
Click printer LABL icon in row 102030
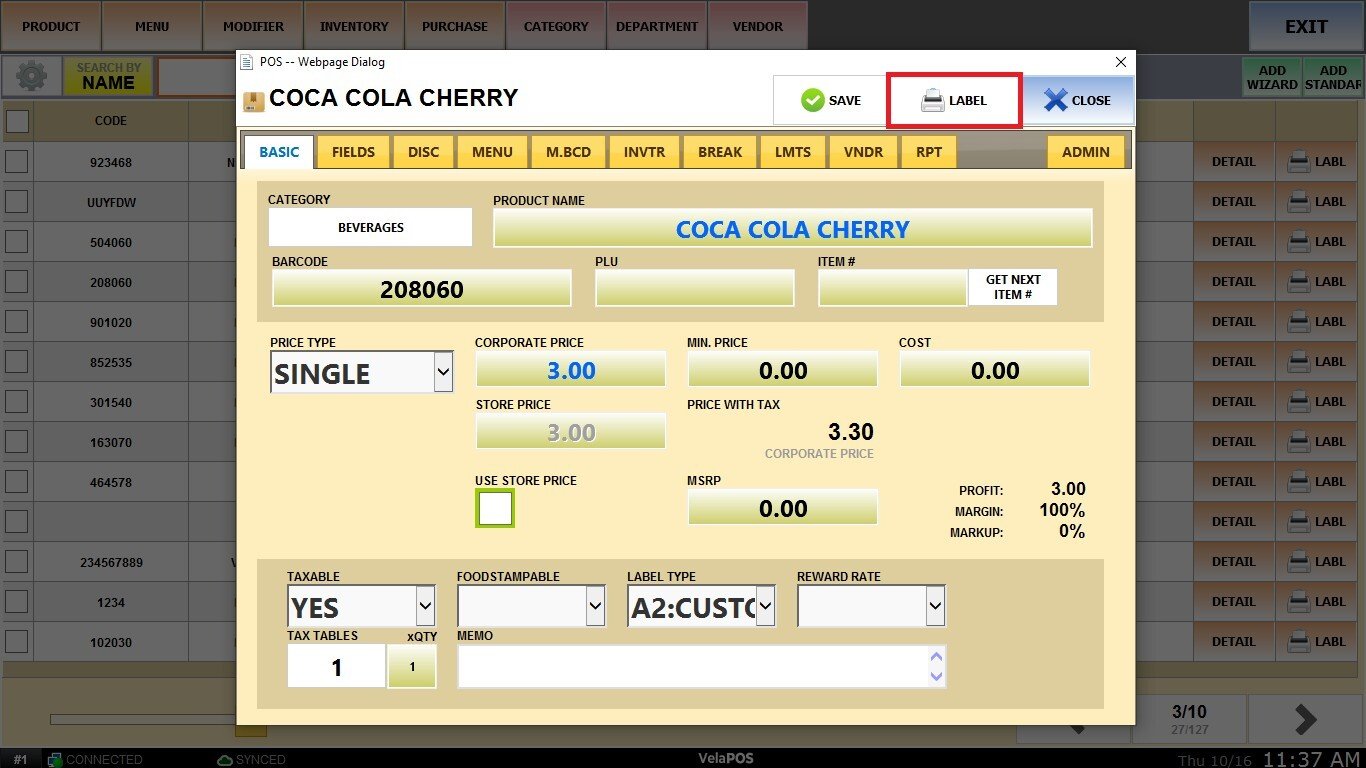(1299, 642)
